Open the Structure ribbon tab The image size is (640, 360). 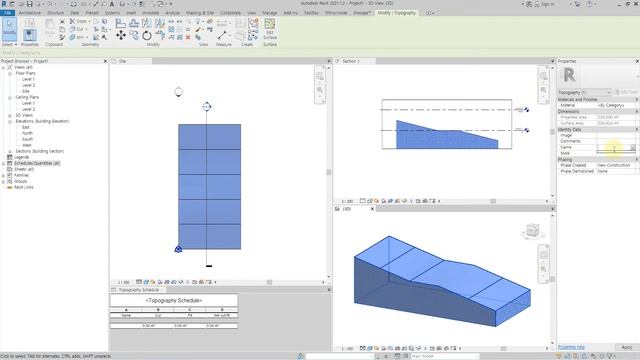coord(56,13)
